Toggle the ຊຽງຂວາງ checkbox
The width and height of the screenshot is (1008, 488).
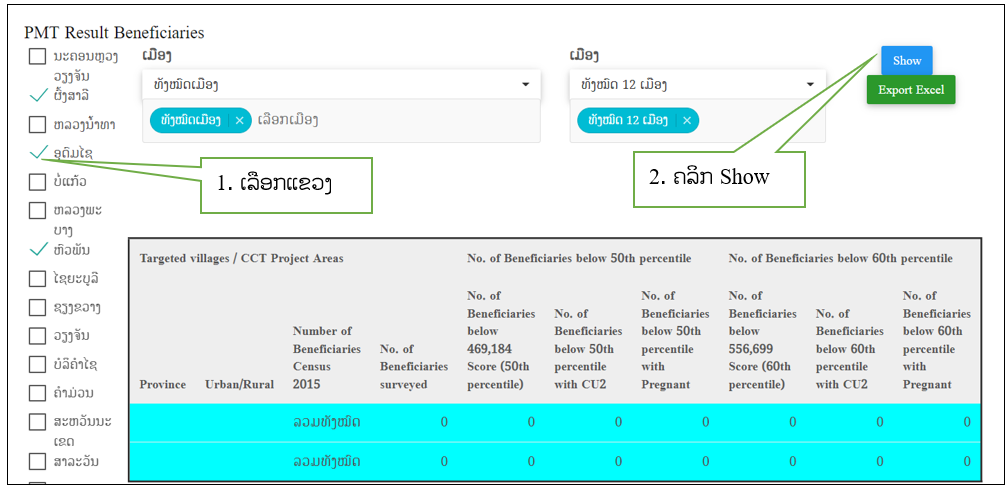[37, 307]
